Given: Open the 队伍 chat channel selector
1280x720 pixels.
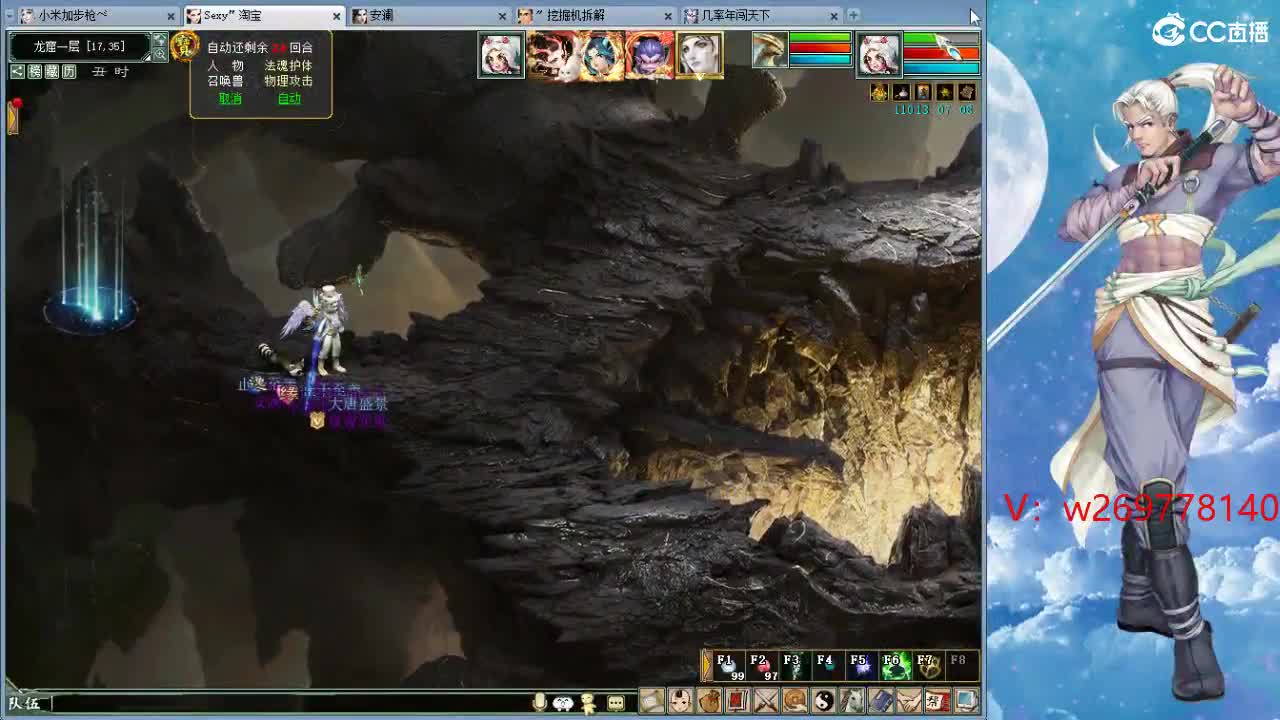Looking at the screenshot, I should pos(24,703).
